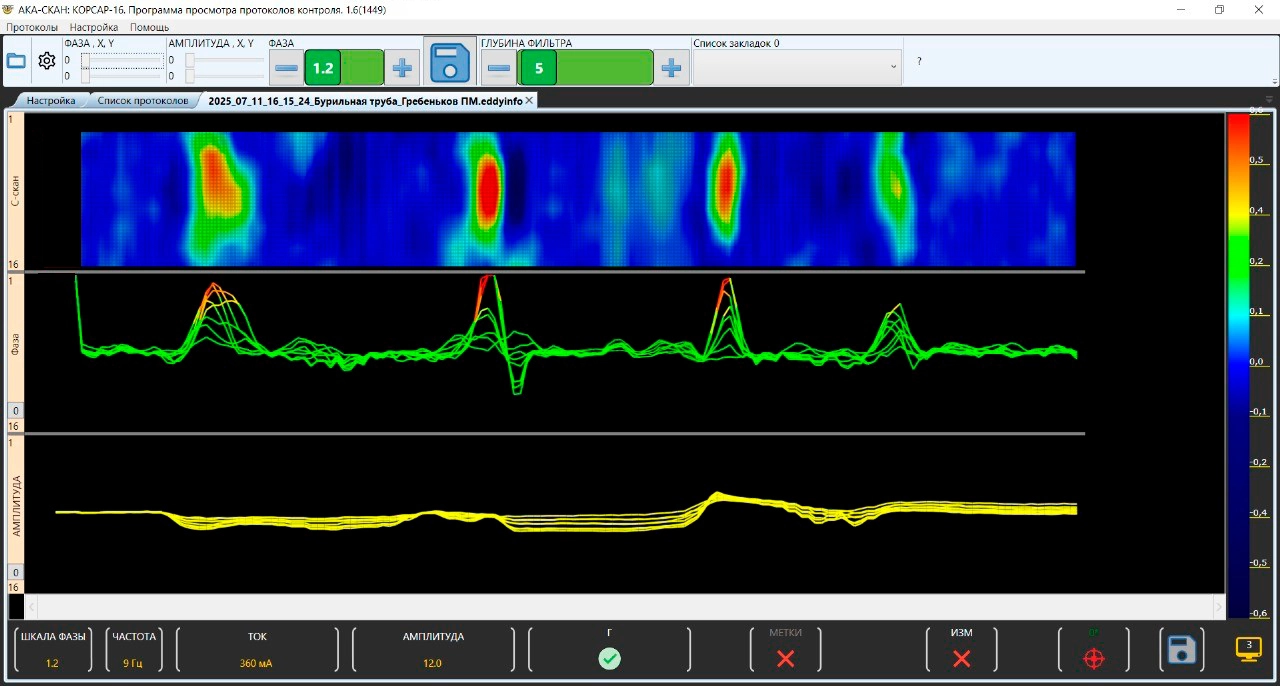This screenshot has height=686, width=1280.
Task: Click the save diskette icon in bottom bar
Action: pos(1181,650)
